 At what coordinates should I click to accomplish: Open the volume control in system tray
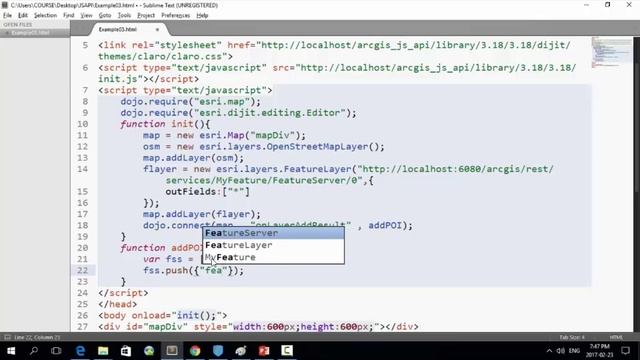point(561,351)
